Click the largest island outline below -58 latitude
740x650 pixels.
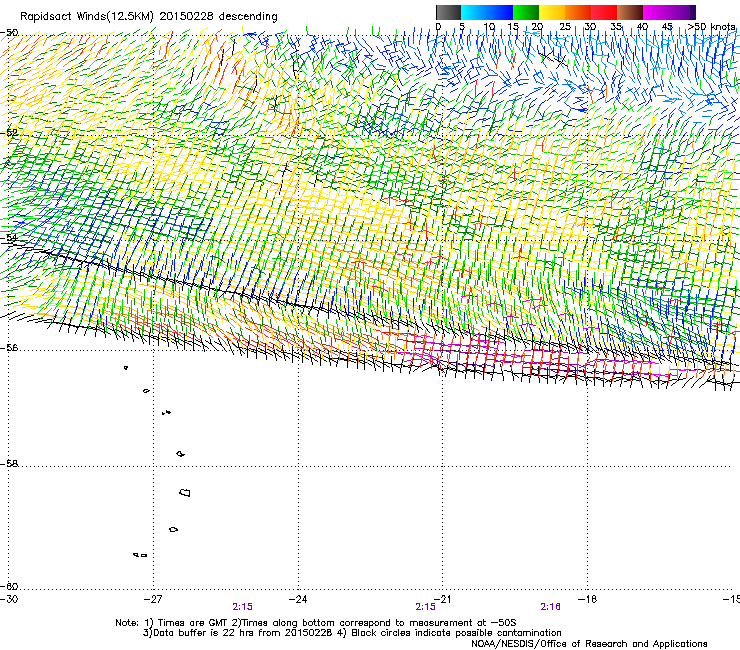pyautogui.click(x=185, y=493)
